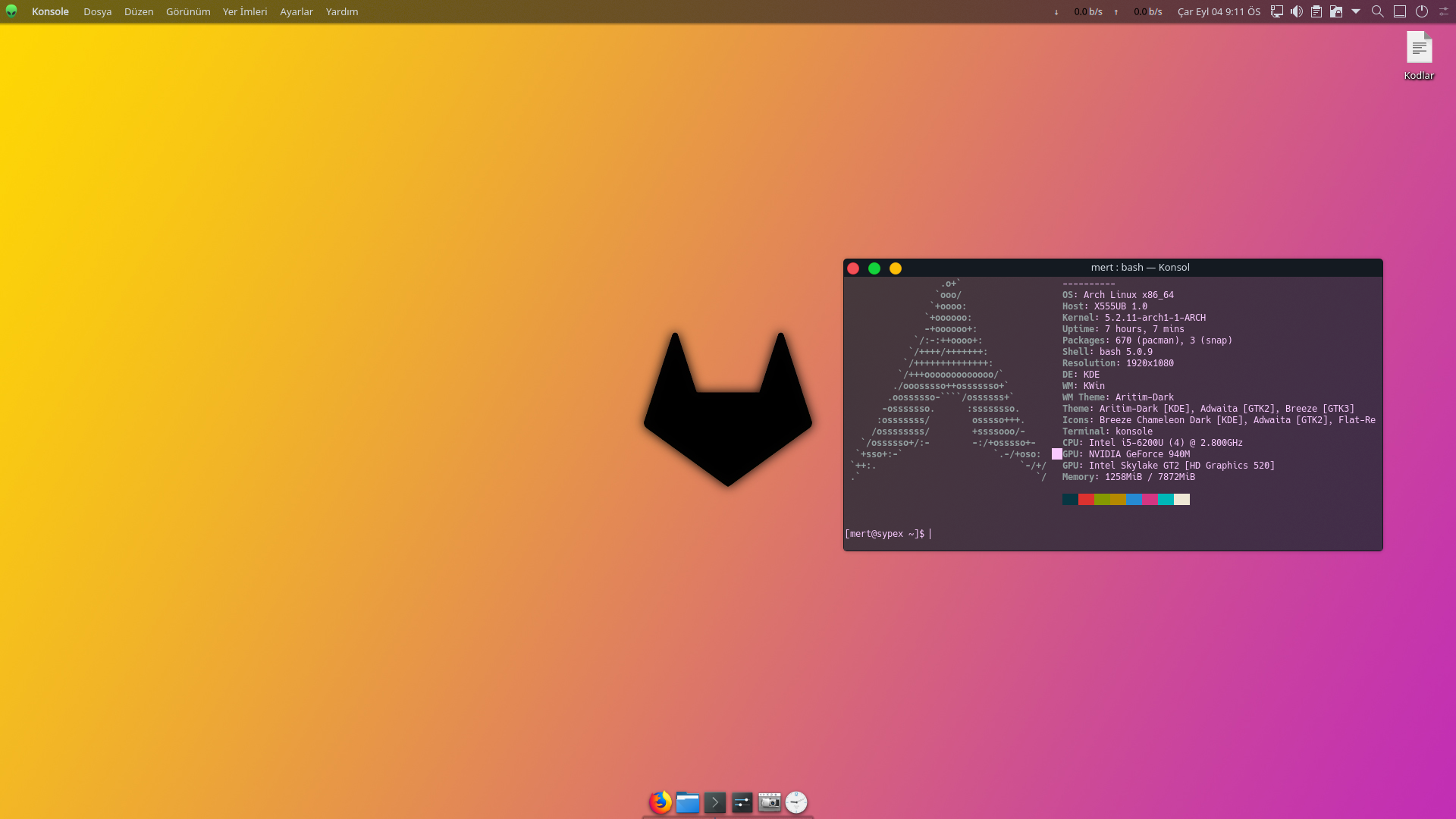This screenshot has width=1456, height=819.
Task: Click the 'DE: KDE' line
Action: click(1081, 375)
